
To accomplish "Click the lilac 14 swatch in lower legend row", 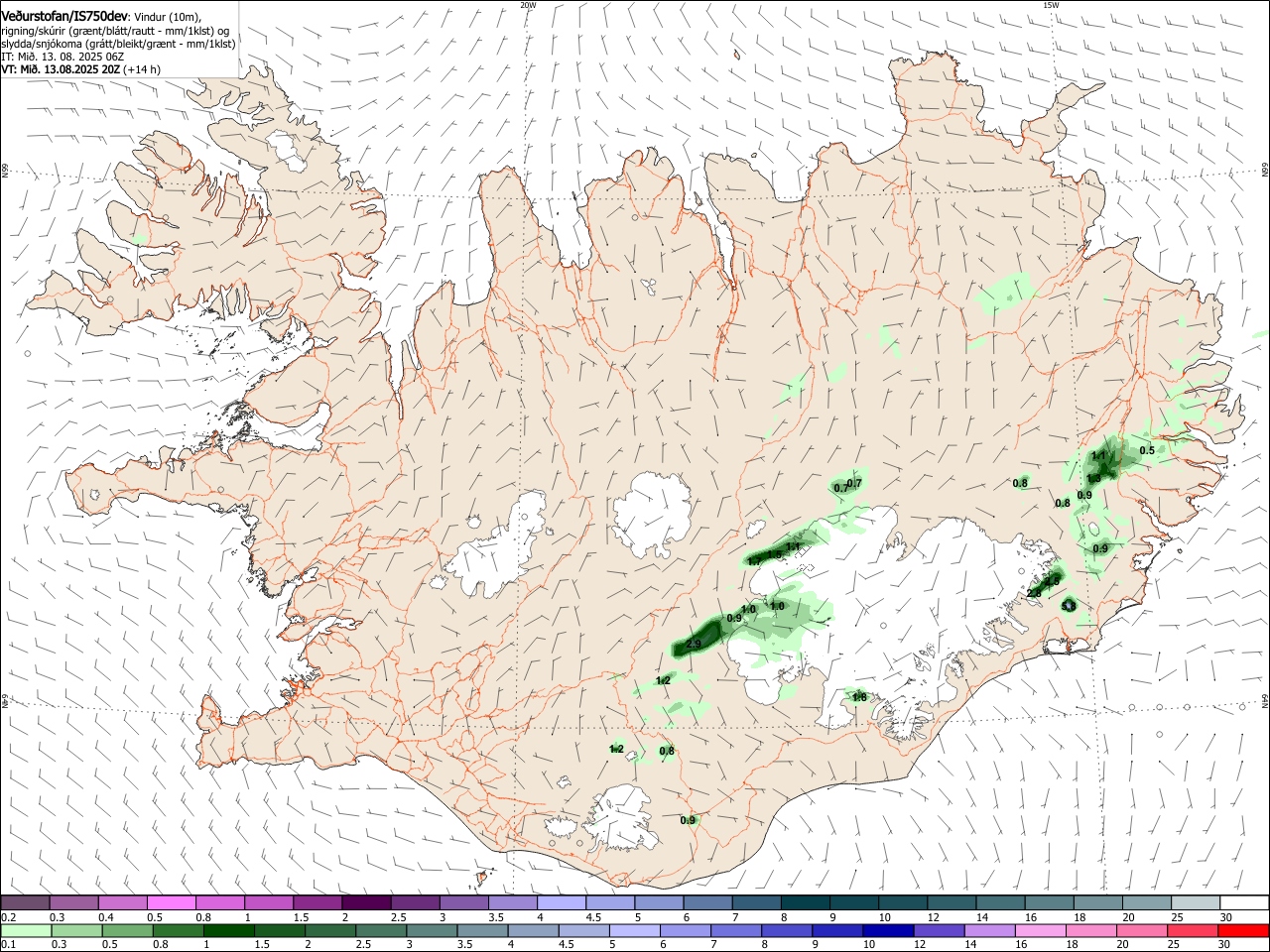I will click(988, 930).
